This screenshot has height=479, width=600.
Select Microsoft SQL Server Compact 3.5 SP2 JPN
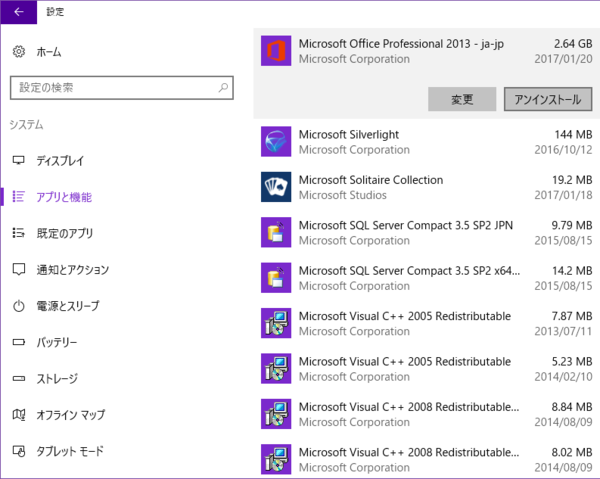(426, 232)
